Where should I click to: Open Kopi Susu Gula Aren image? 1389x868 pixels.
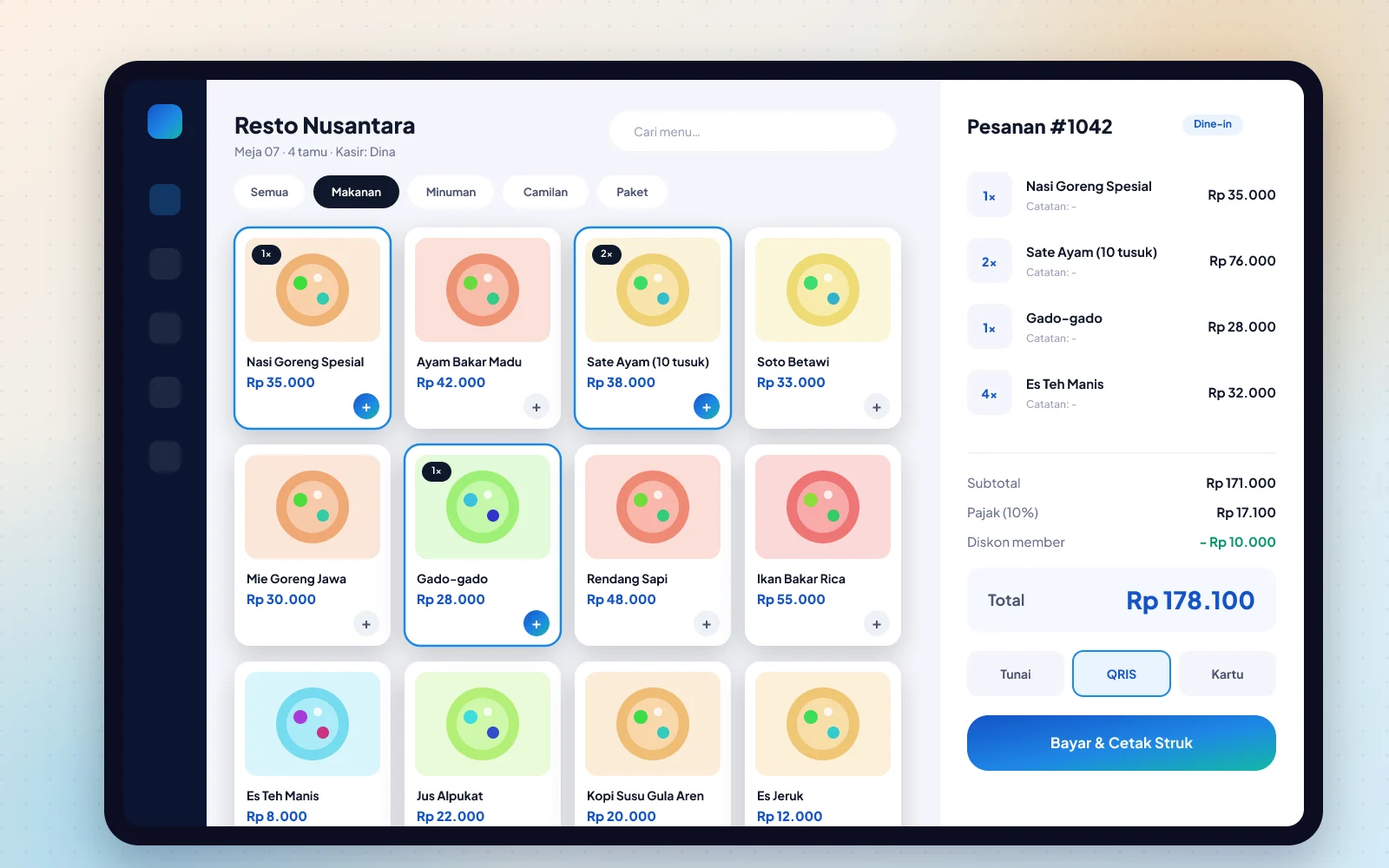pyautogui.click(x=653, y=724)
